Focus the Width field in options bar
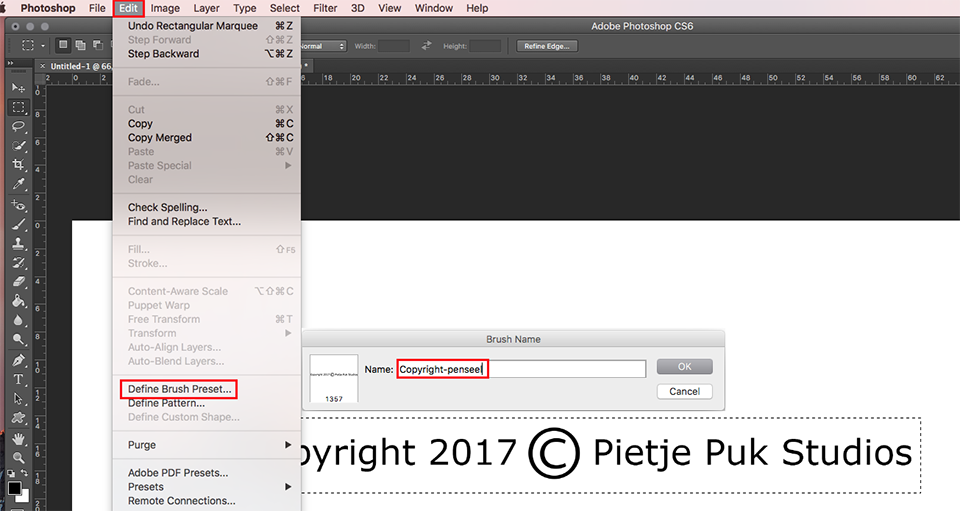960x511 pixels. tap(394, 46)
